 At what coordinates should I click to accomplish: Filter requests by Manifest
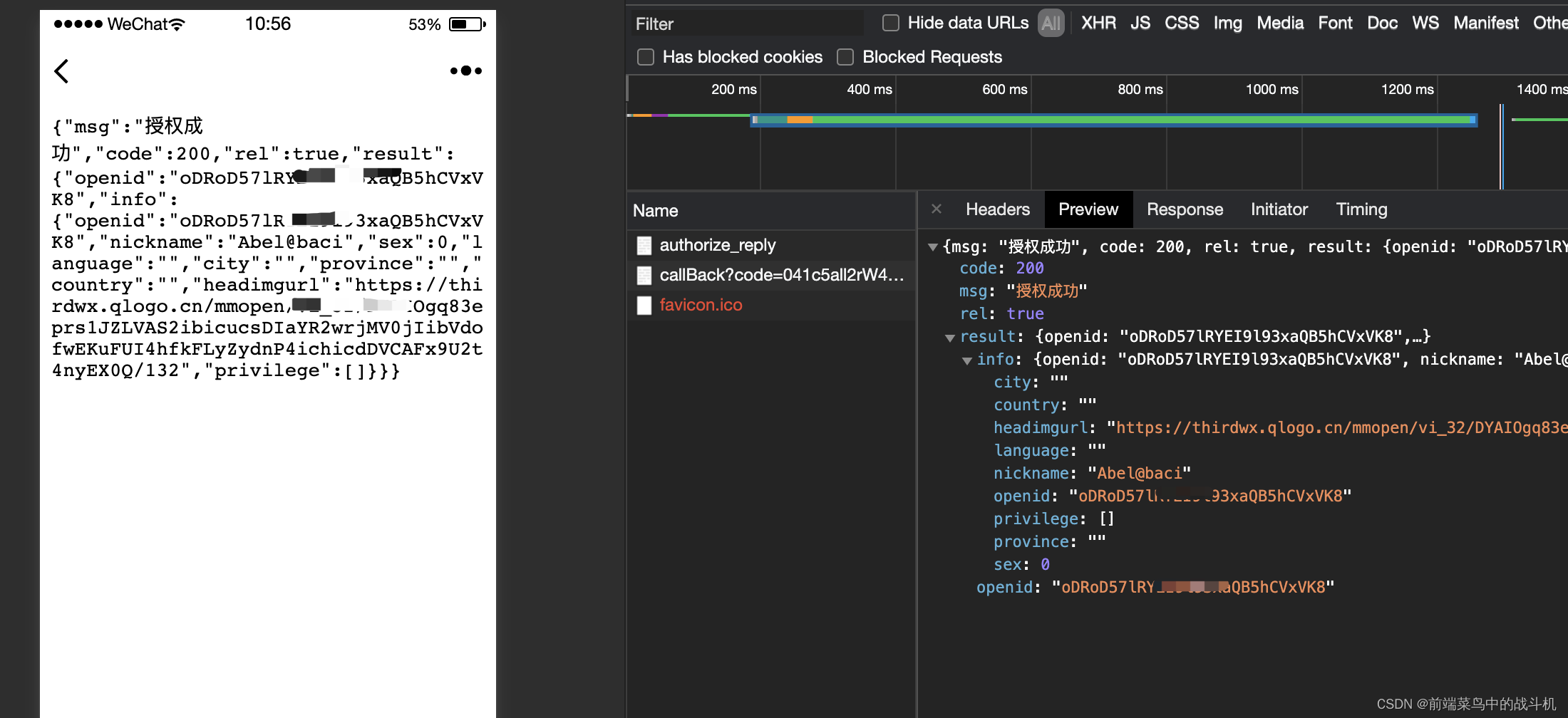[1486, 23]
